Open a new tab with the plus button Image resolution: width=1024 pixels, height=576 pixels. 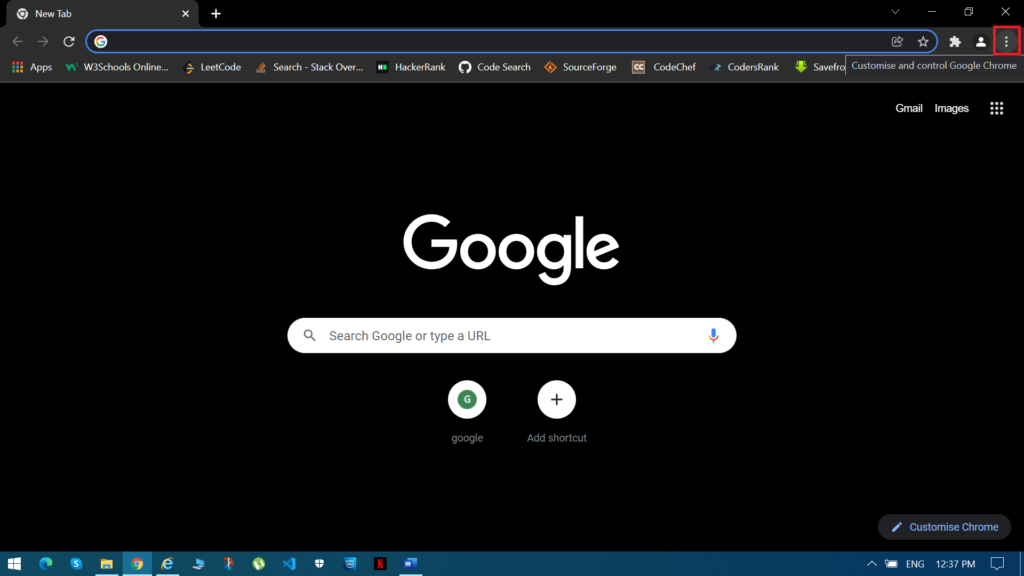(216, 14)
